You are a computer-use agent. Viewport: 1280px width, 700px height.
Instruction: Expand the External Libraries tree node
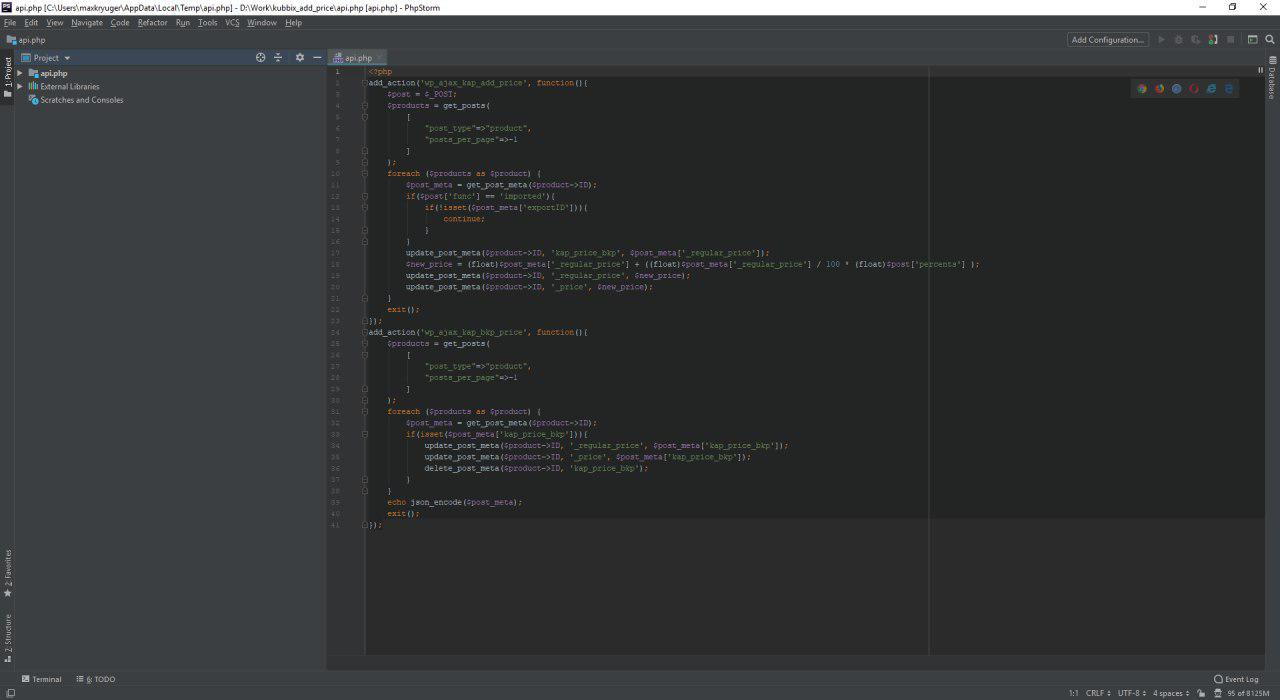tap(19, 86)
